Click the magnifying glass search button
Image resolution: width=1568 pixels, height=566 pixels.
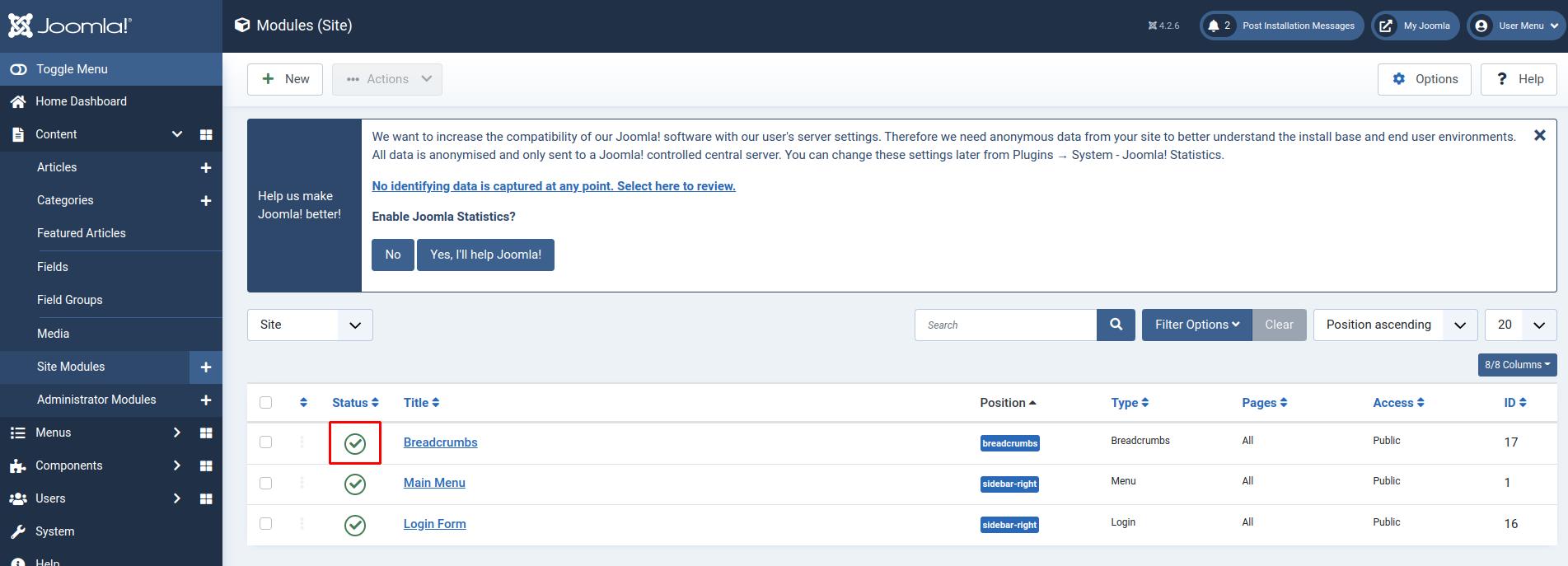tap(1116, 325)
